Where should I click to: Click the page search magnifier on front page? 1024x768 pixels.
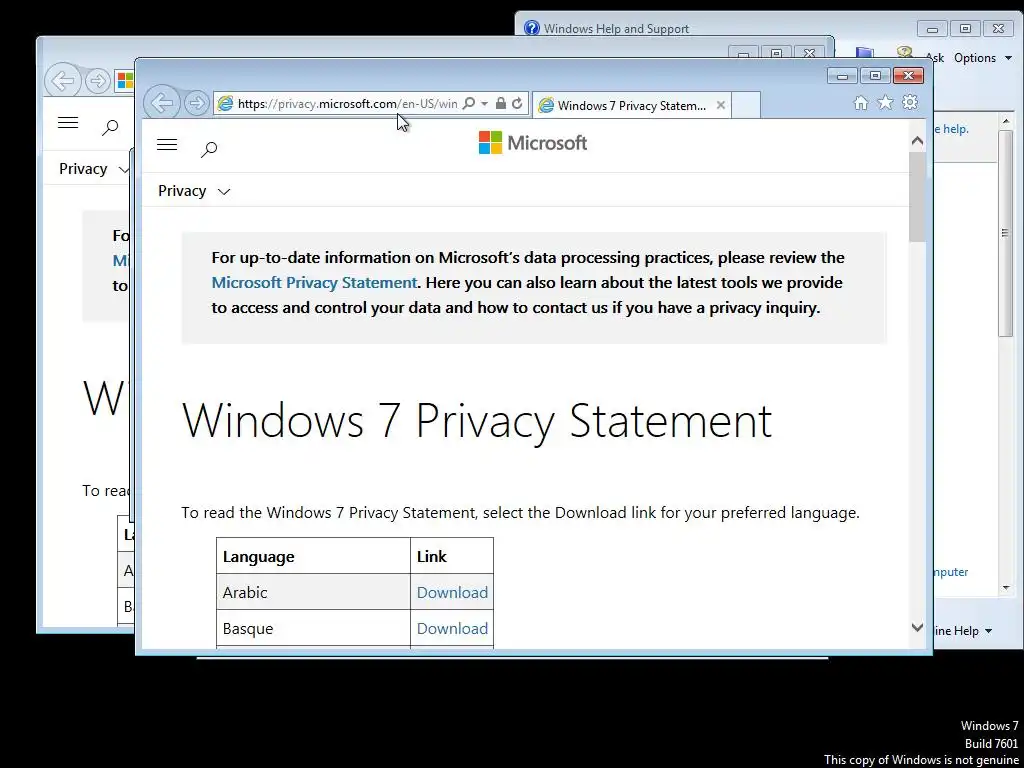coord(209,149)
